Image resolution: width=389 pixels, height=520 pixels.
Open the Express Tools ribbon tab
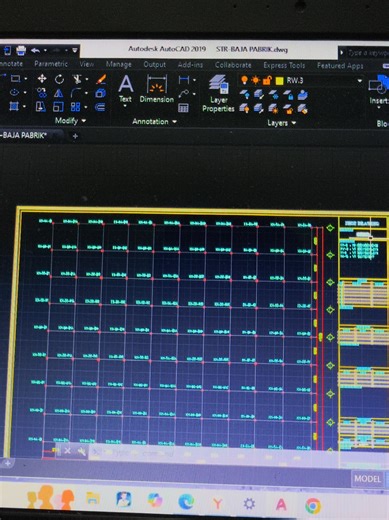tap(284, 65)
